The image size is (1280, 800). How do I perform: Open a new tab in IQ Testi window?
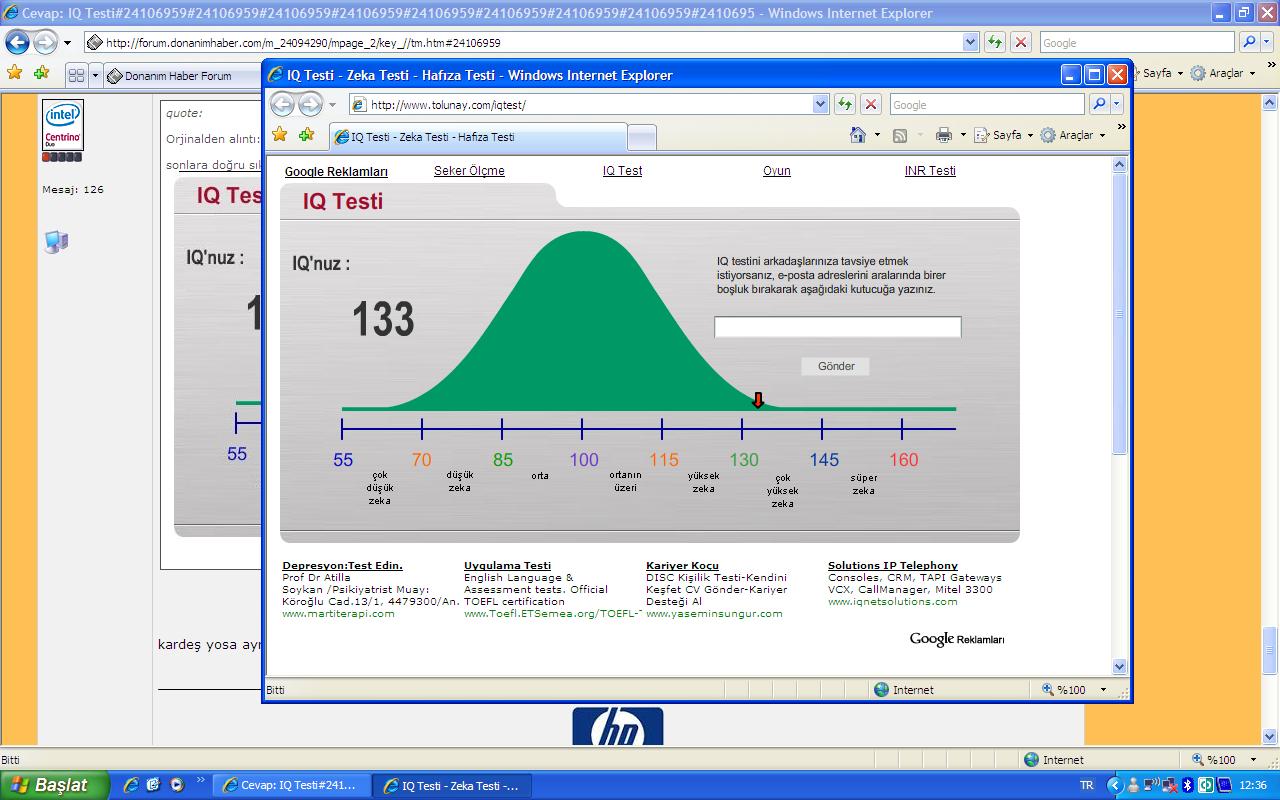pos(641,137)
